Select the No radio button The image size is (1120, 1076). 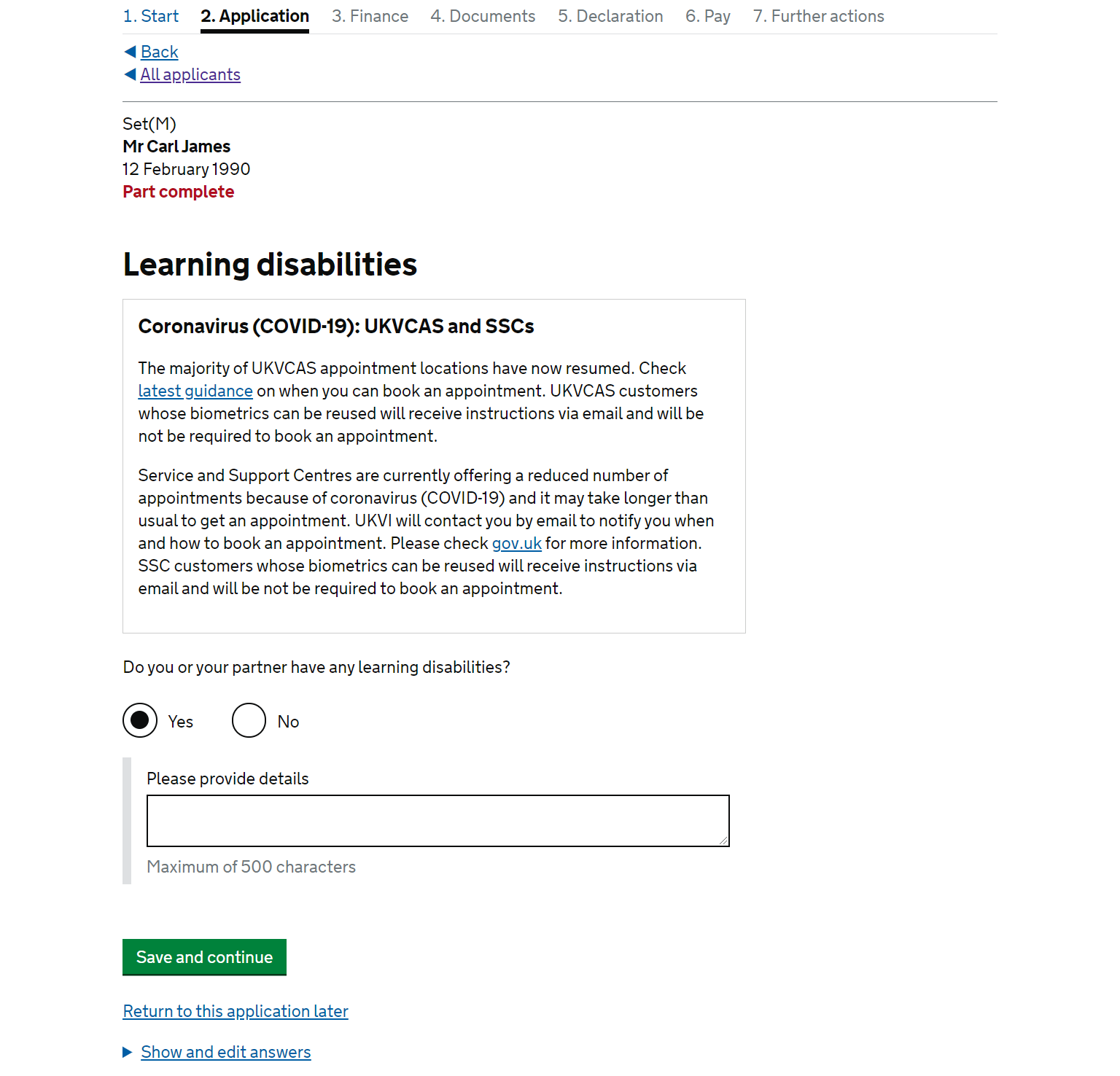click(249, 720)
